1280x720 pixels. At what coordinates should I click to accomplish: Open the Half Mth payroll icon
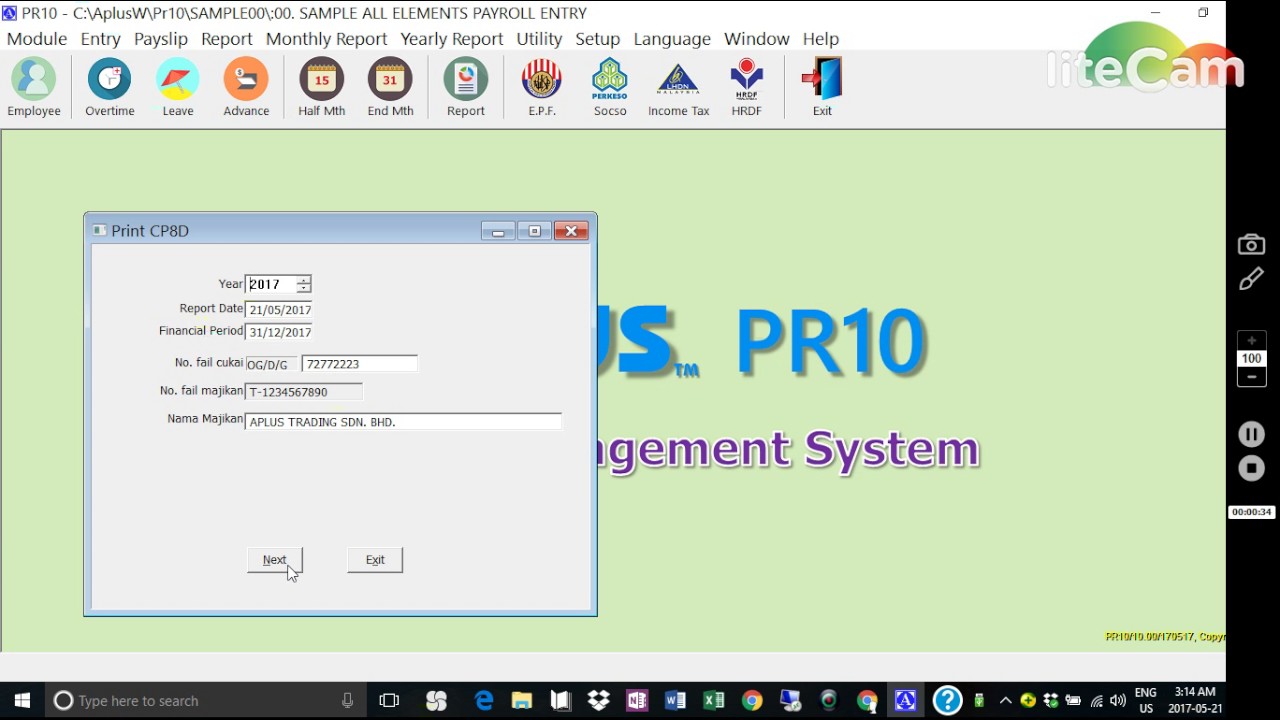coord(322,88)
